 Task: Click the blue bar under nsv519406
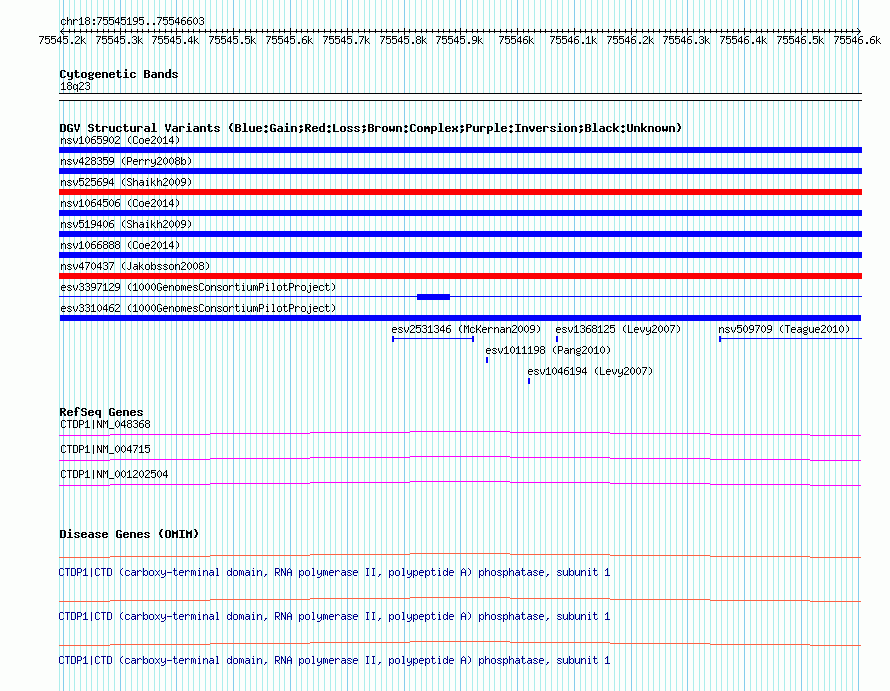(460, 234)
